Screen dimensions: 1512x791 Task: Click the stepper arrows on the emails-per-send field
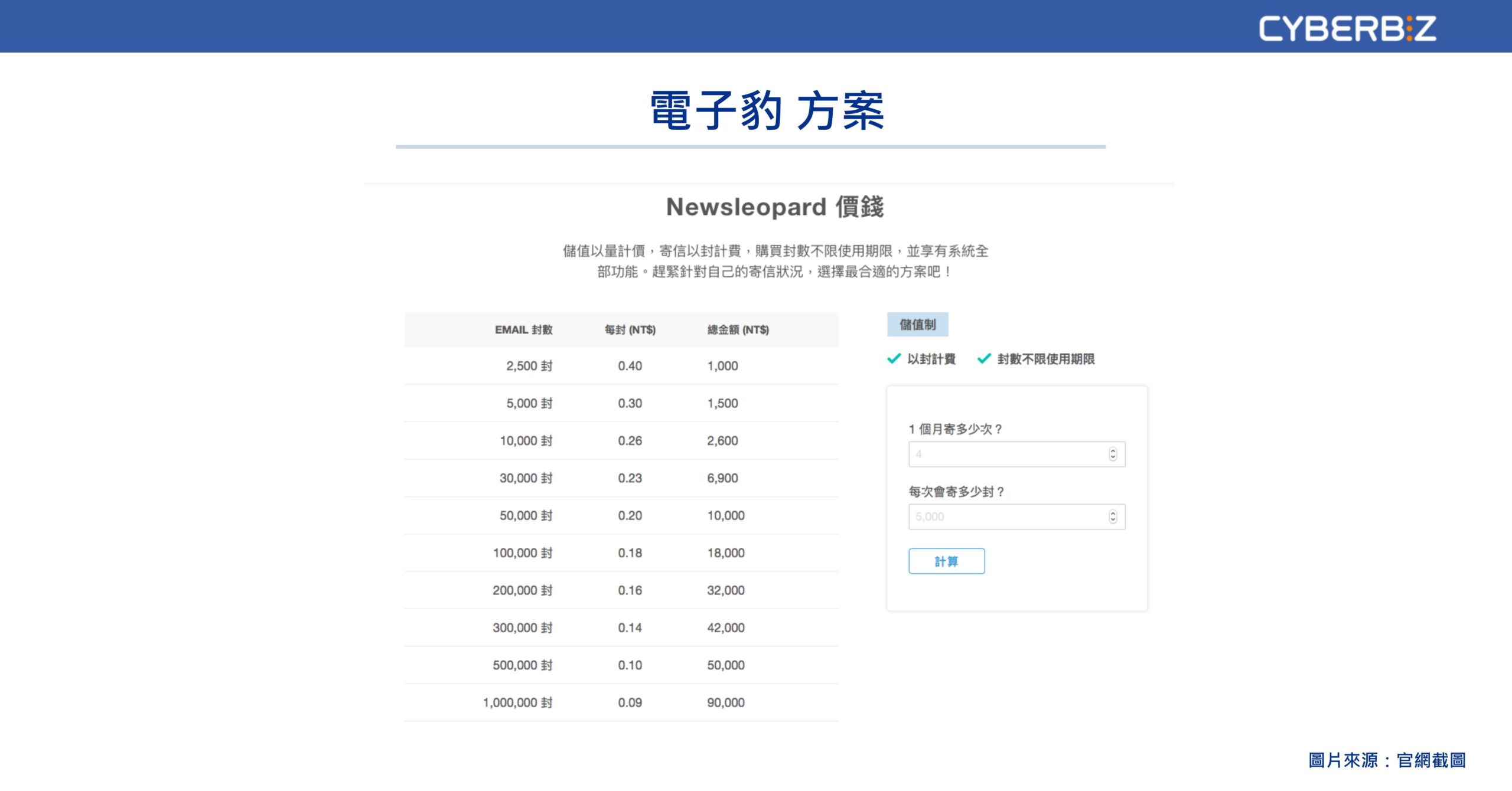click(x=1113, y=517)
